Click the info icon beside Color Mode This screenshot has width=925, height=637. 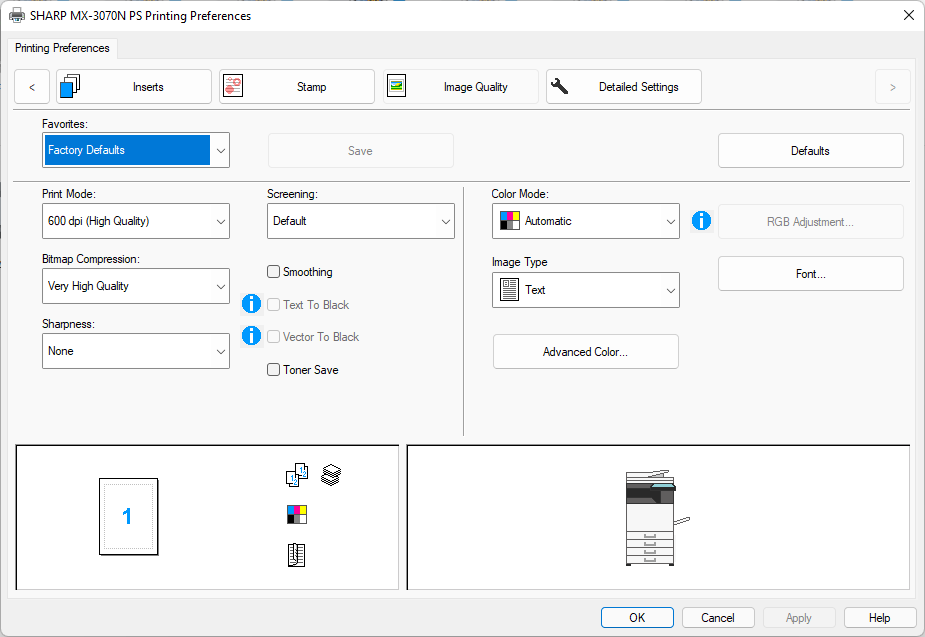pos(701,221)
